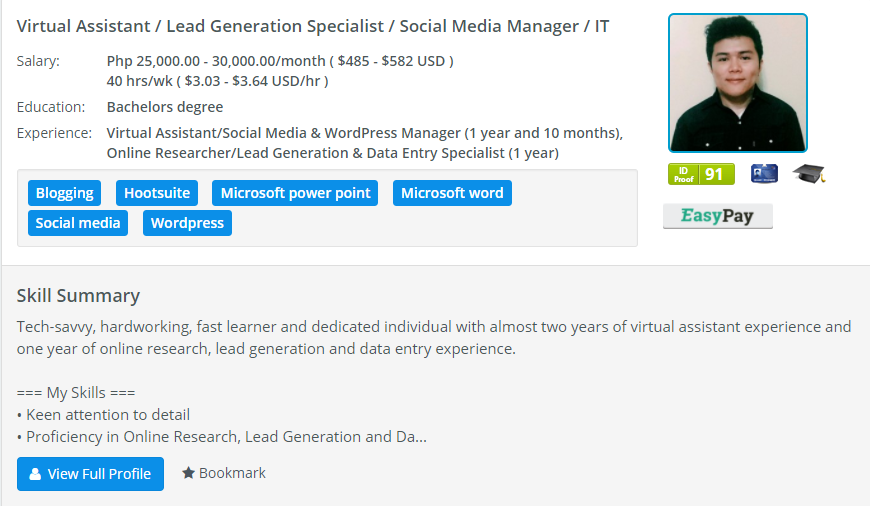Image resolution: width=870 pixels, height=506 pixels.
Task: Select the Wordpress skill tag
Action: [187, 223]
